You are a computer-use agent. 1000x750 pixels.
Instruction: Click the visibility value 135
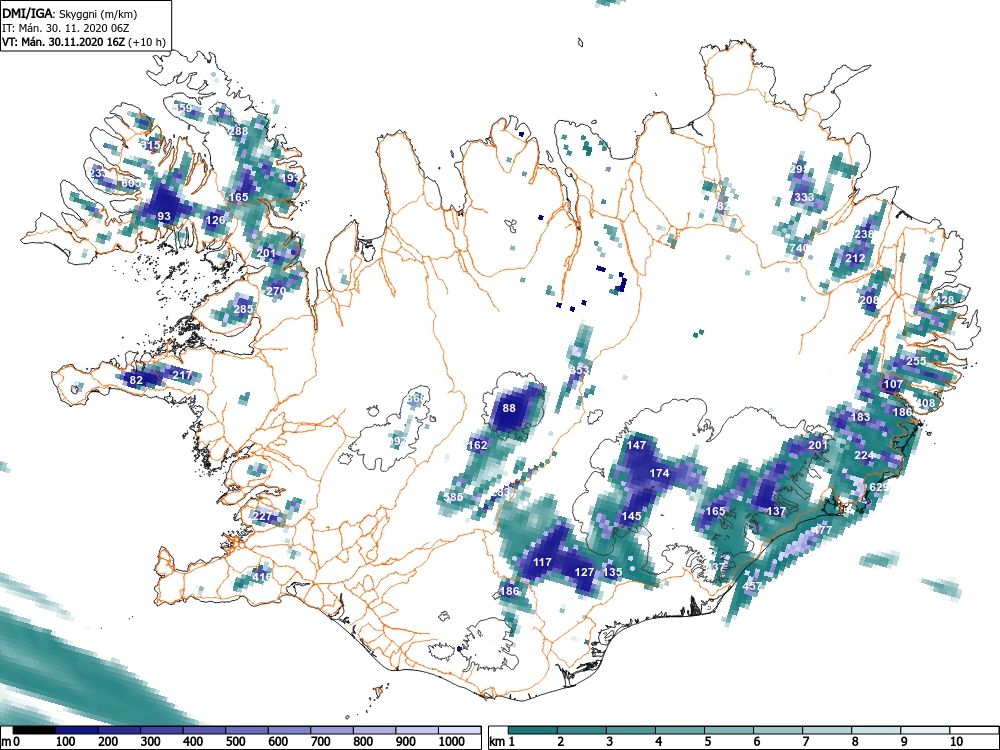click(x=612, y=572)
